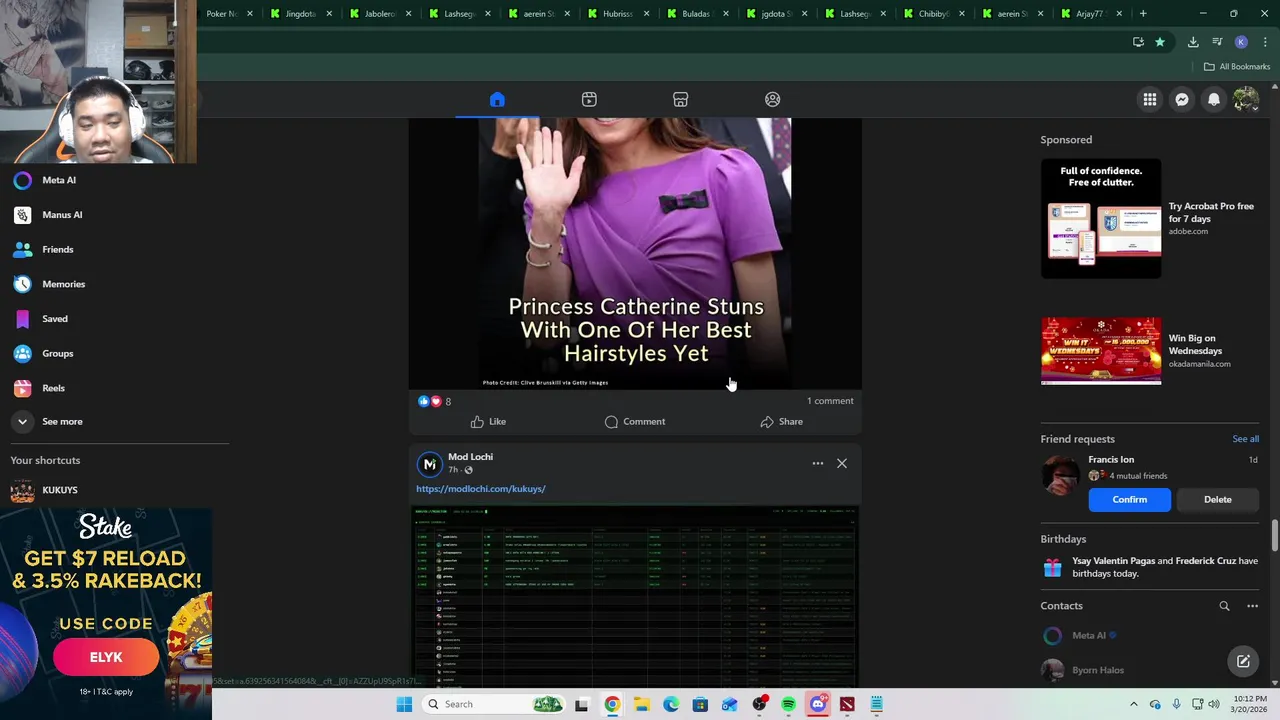See all friend requests
Screen dimensions: 1280x720
pyautogui.click(x=1245, y=439)
